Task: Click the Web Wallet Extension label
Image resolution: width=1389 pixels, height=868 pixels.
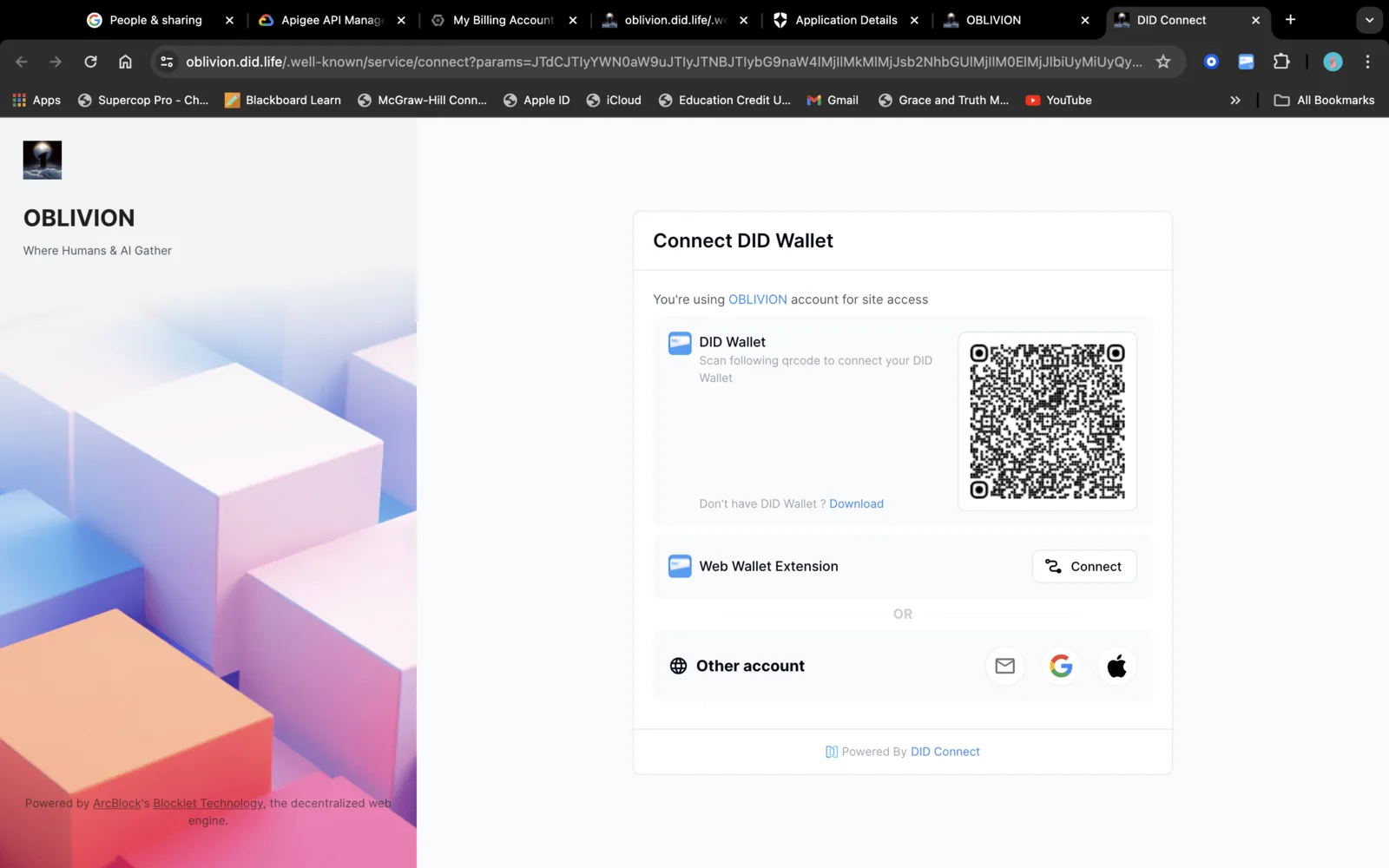Action: coord(769,566)
